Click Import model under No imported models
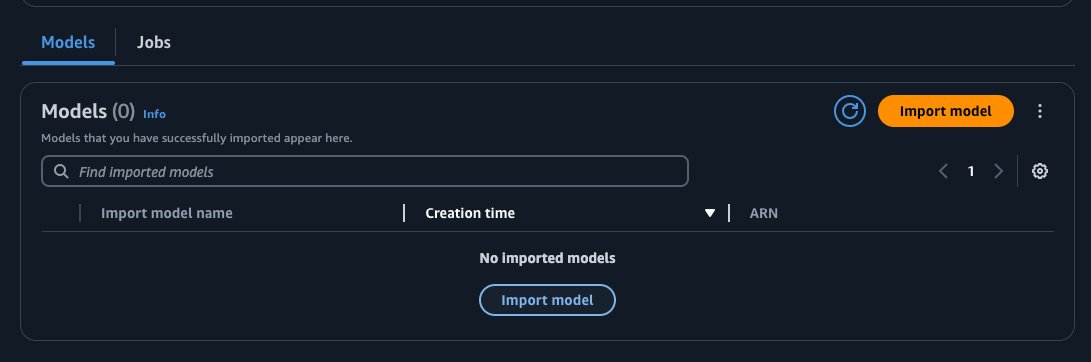This screenshot has height=362, width=1091. point(548,300)
